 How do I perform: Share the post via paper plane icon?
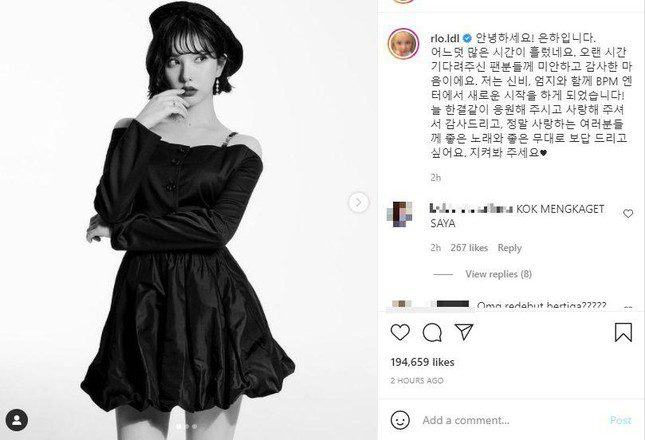(464, 331)
